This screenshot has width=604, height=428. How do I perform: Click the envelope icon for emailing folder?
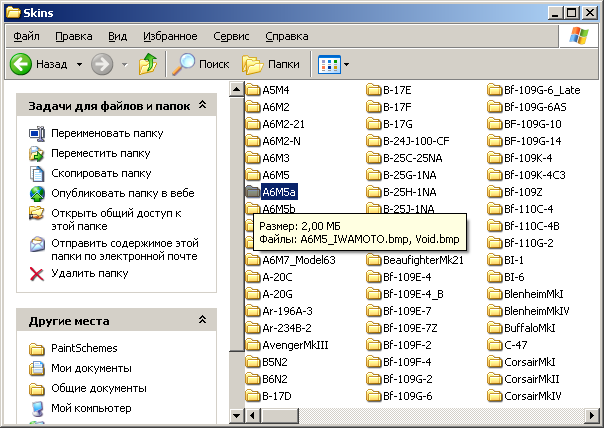37,244
